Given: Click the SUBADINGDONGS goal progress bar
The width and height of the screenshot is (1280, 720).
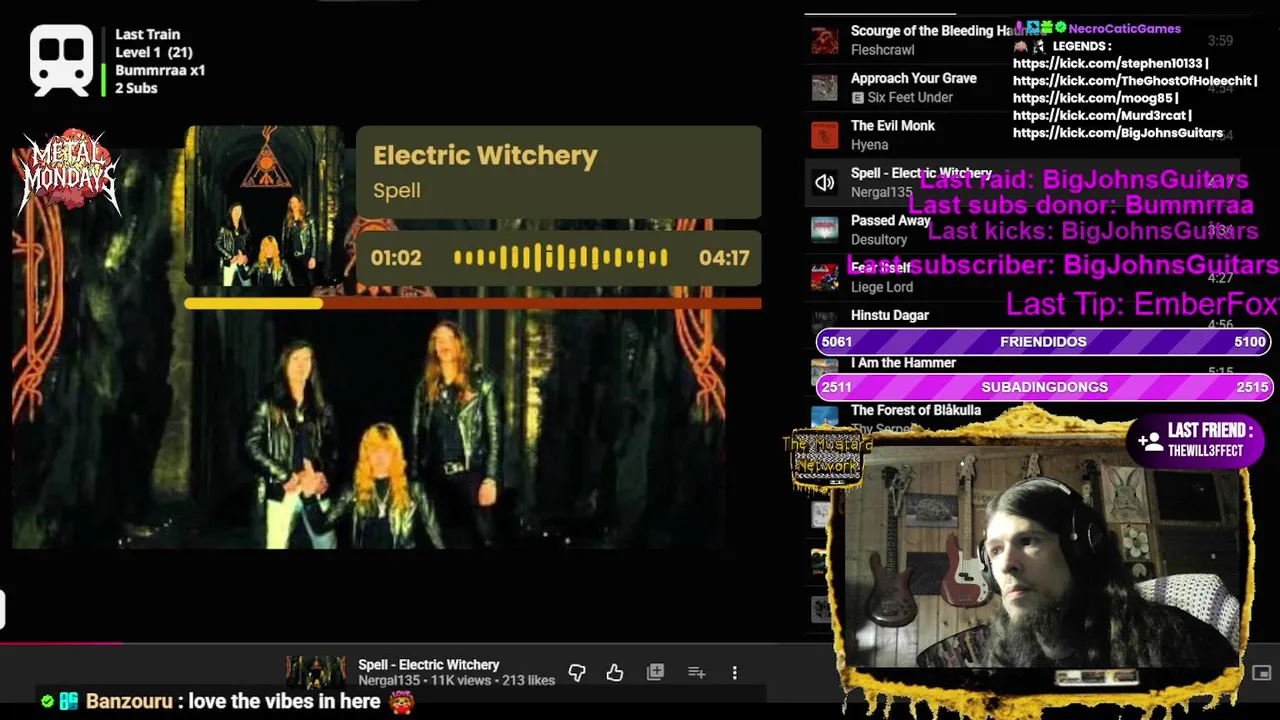Looking at the screenshot, I should 1043,387.
